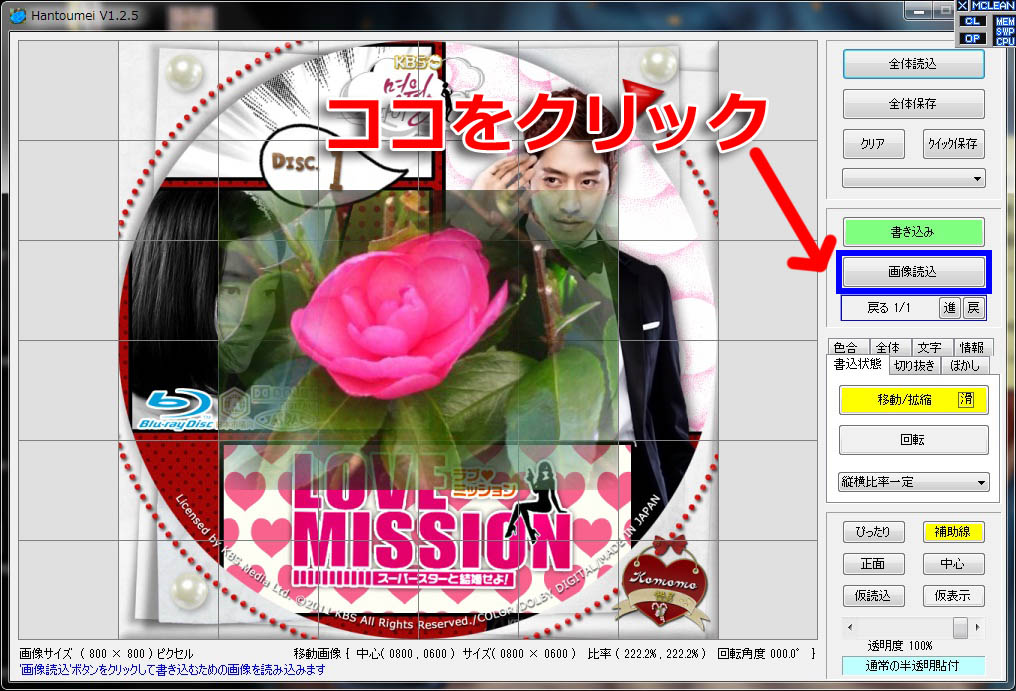Click the ぴったり button
Screen dimensions: 1016x691
click(873, 532)
